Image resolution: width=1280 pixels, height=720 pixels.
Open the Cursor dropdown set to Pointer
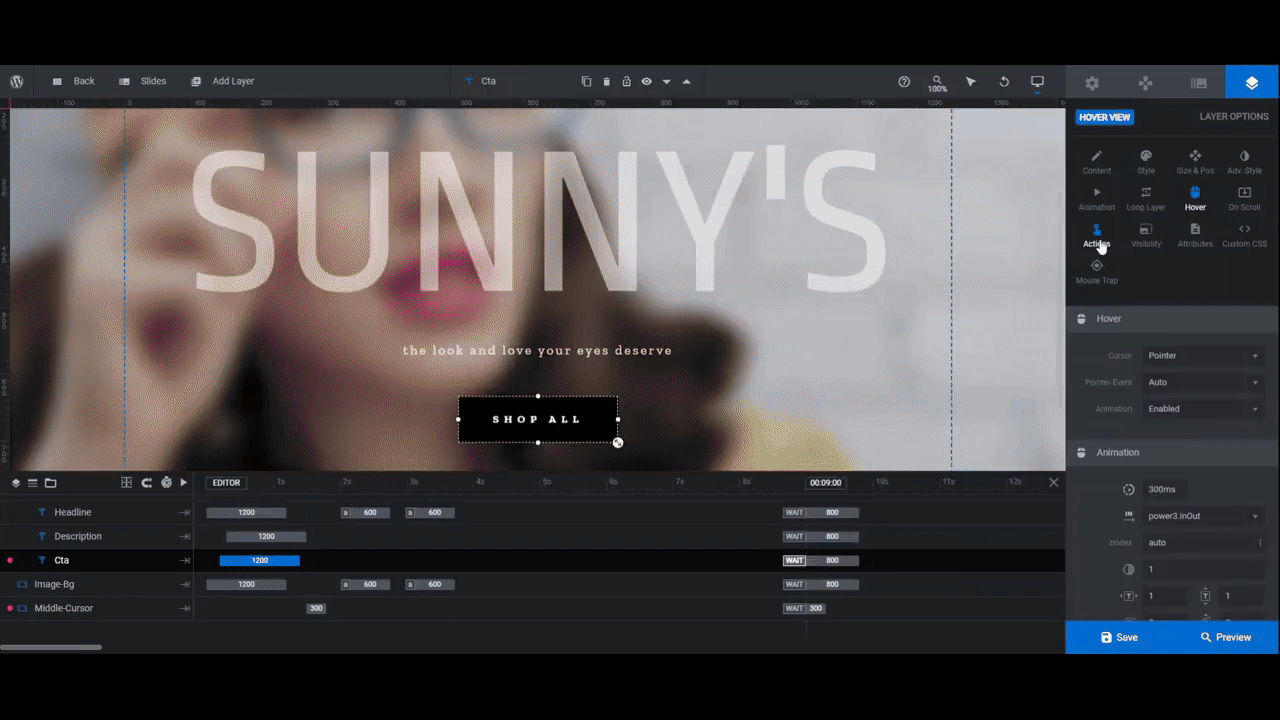[x=1203, y=355]
